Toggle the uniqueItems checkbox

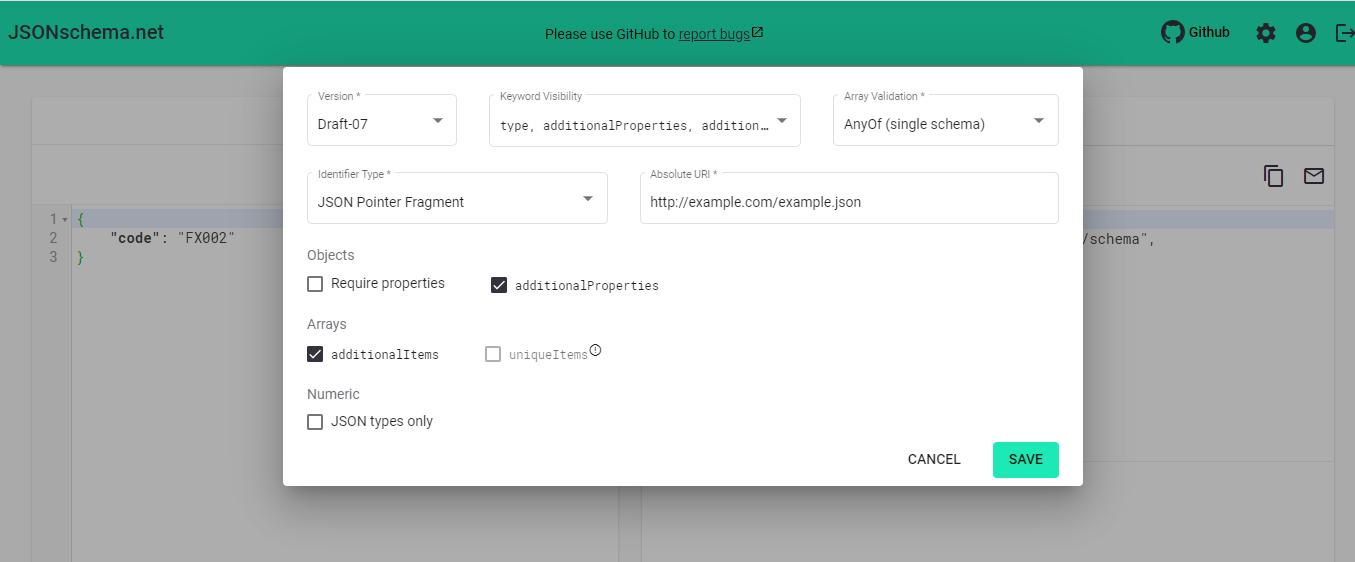[x=493, y=354]
